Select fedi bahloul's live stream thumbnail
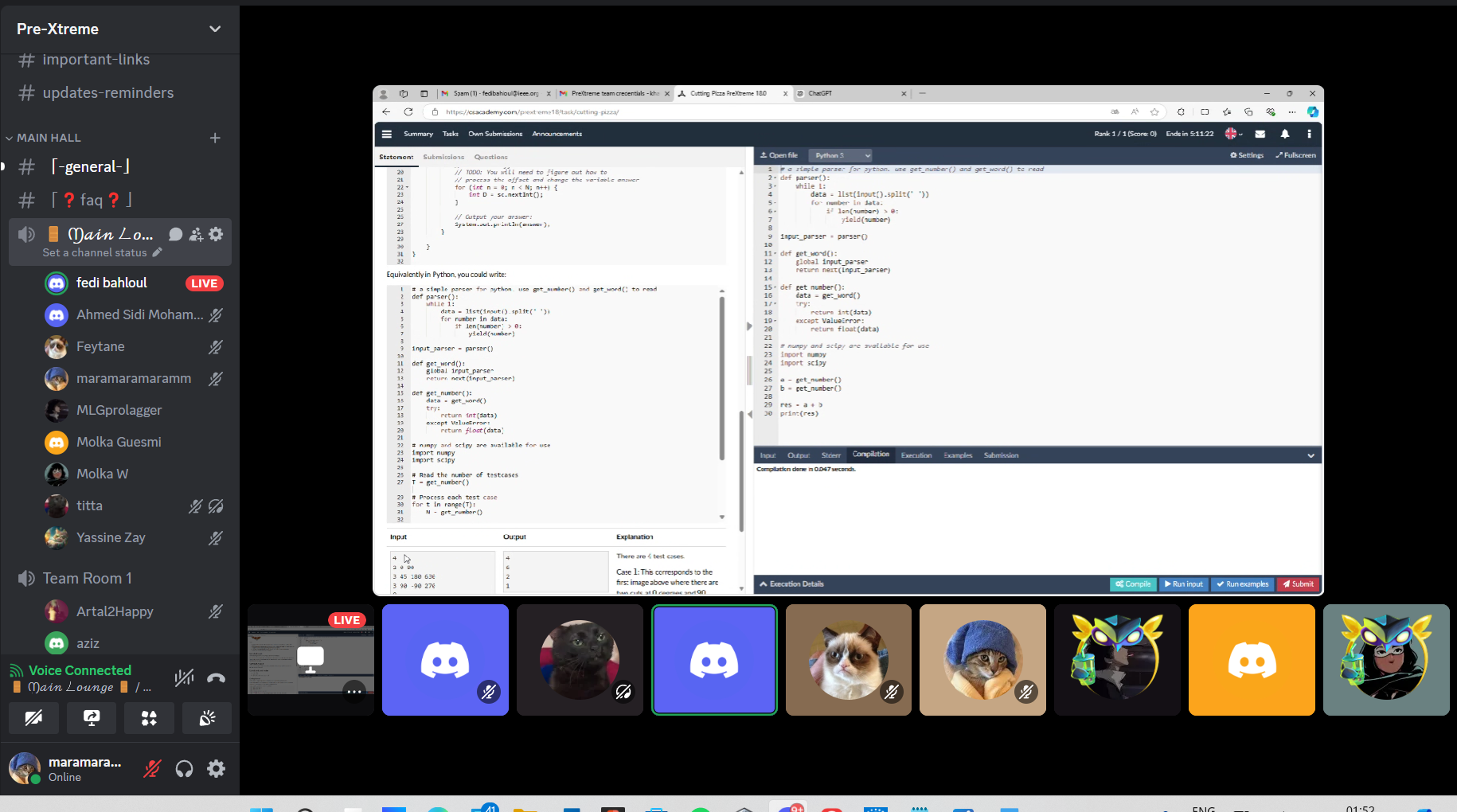The width and height of the screenshot is (1457, 812). click(311, 659)
